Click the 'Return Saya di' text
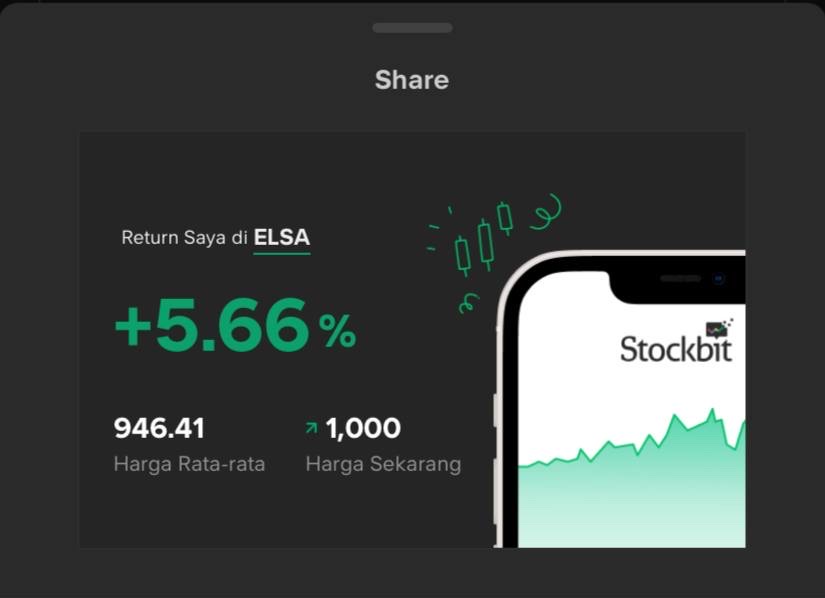The image size is (825, 598). point(185,238)
